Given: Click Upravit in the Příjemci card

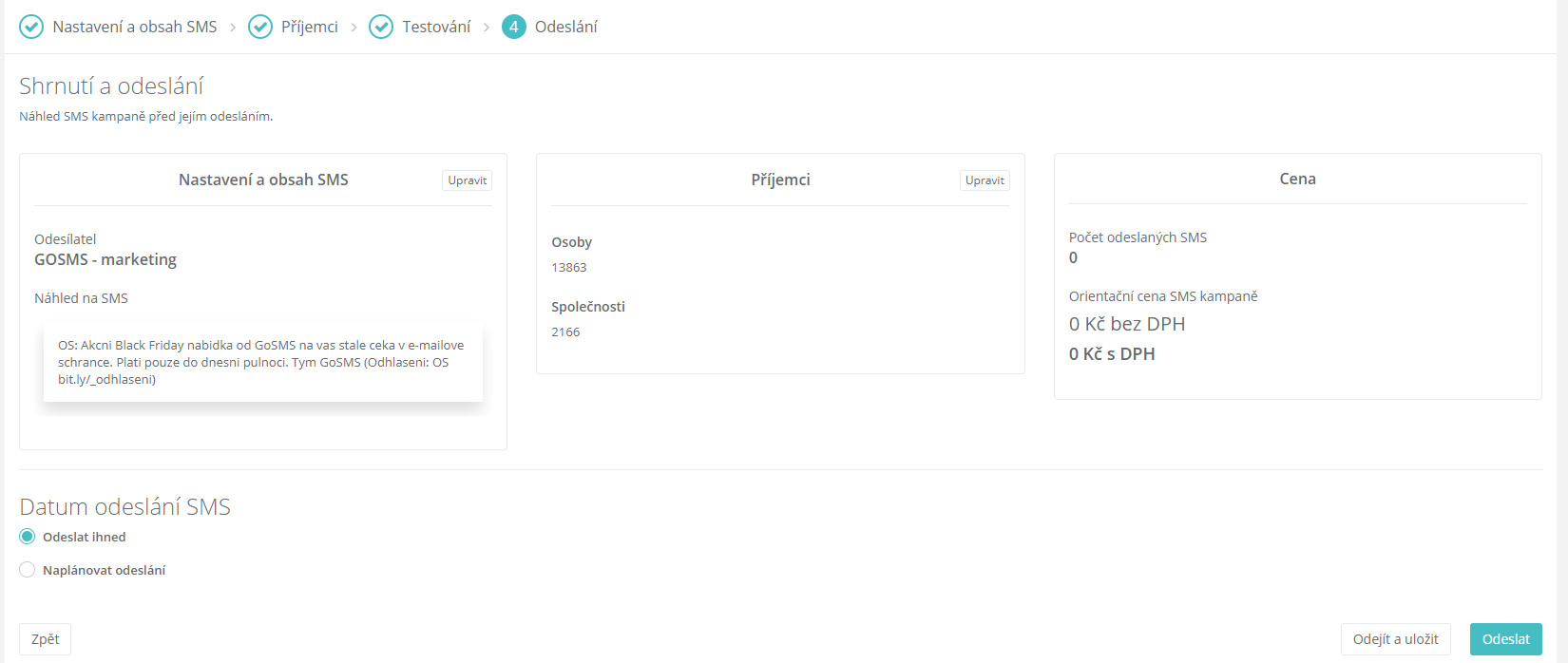Looking at the screenshot, I should pos(985,180).
